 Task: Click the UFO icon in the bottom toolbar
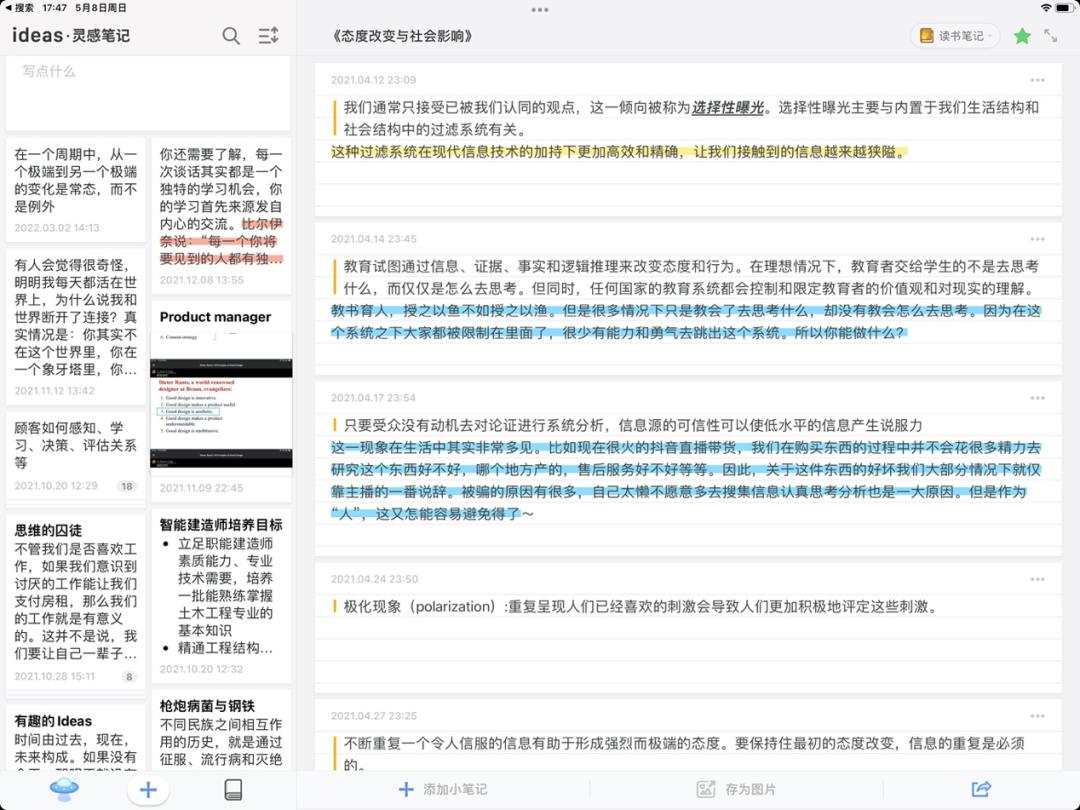click(64, 789)
